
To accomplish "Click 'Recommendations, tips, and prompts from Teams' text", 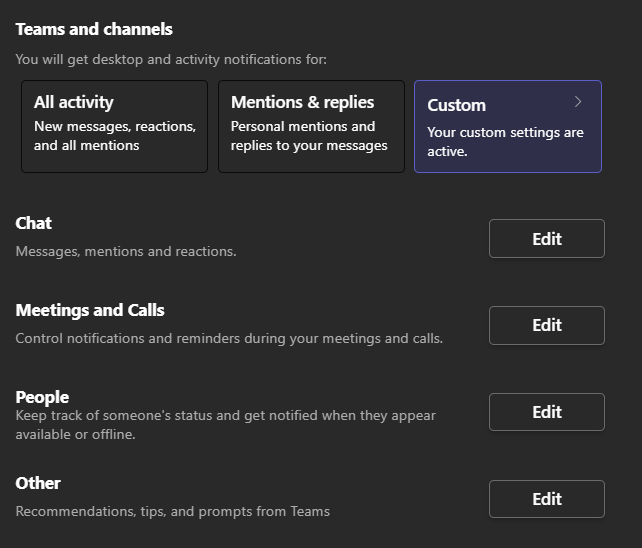I will [x=172, y=512].
